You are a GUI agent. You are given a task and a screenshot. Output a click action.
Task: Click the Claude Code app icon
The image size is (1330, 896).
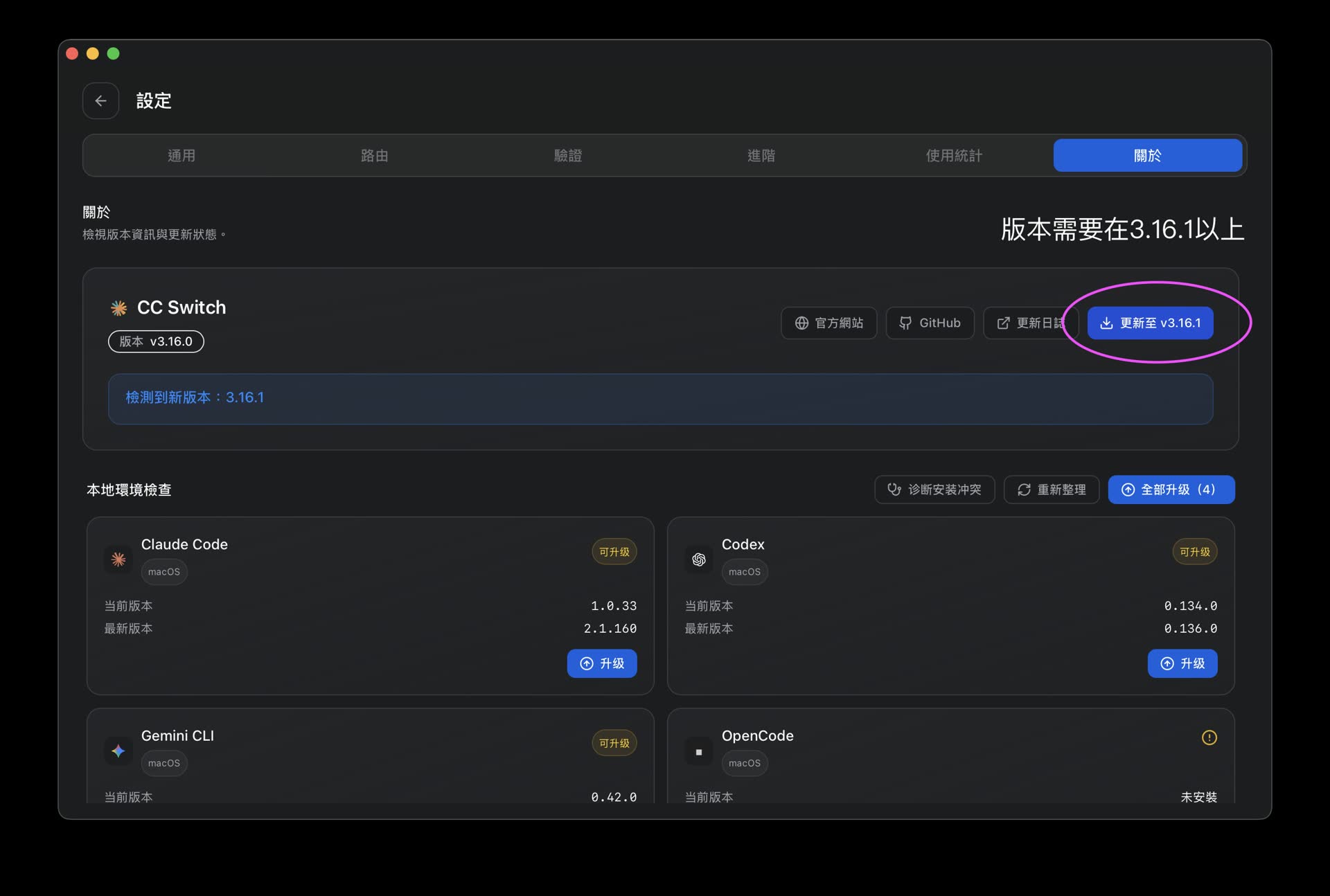click(x=118, y=559)
